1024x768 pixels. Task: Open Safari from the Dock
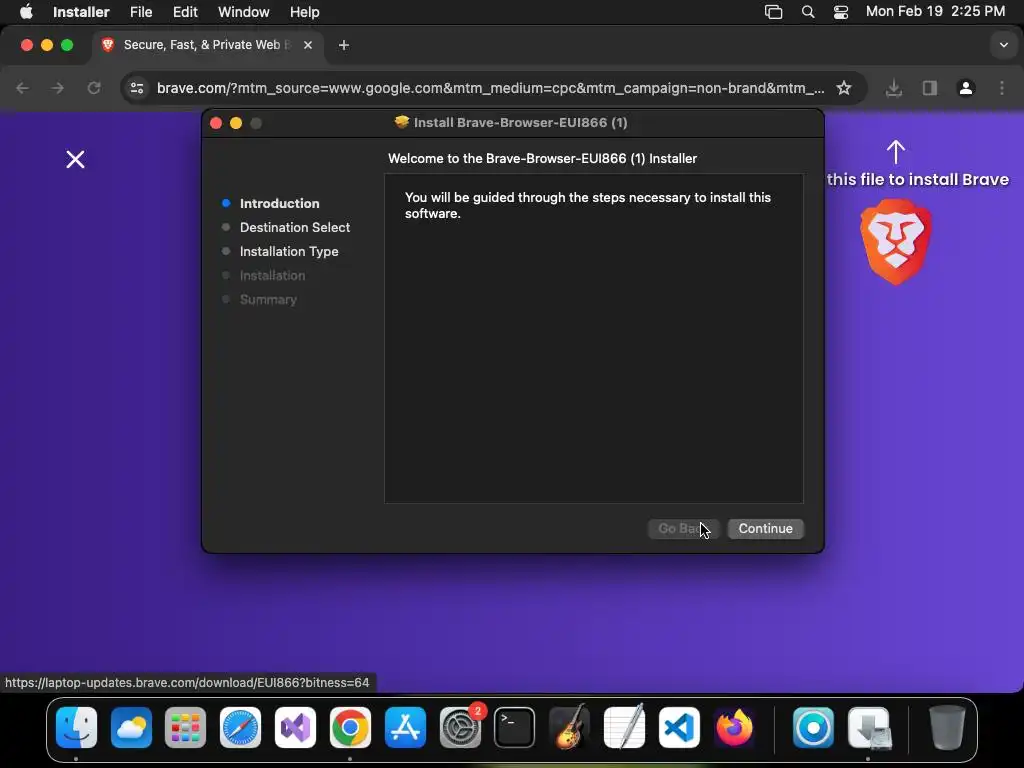[240, 728]
